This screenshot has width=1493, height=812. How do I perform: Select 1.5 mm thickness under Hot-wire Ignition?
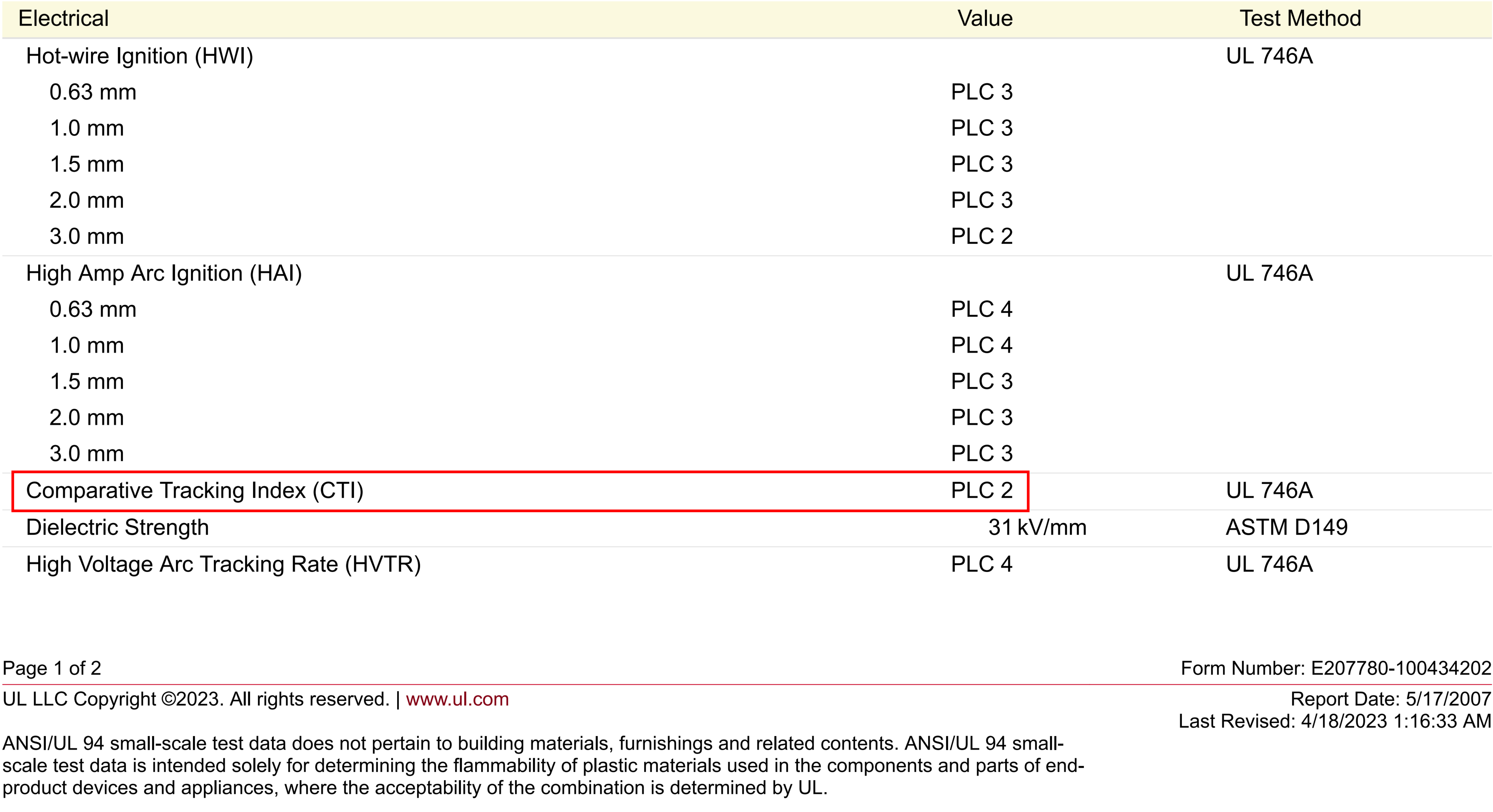point(87,164)
